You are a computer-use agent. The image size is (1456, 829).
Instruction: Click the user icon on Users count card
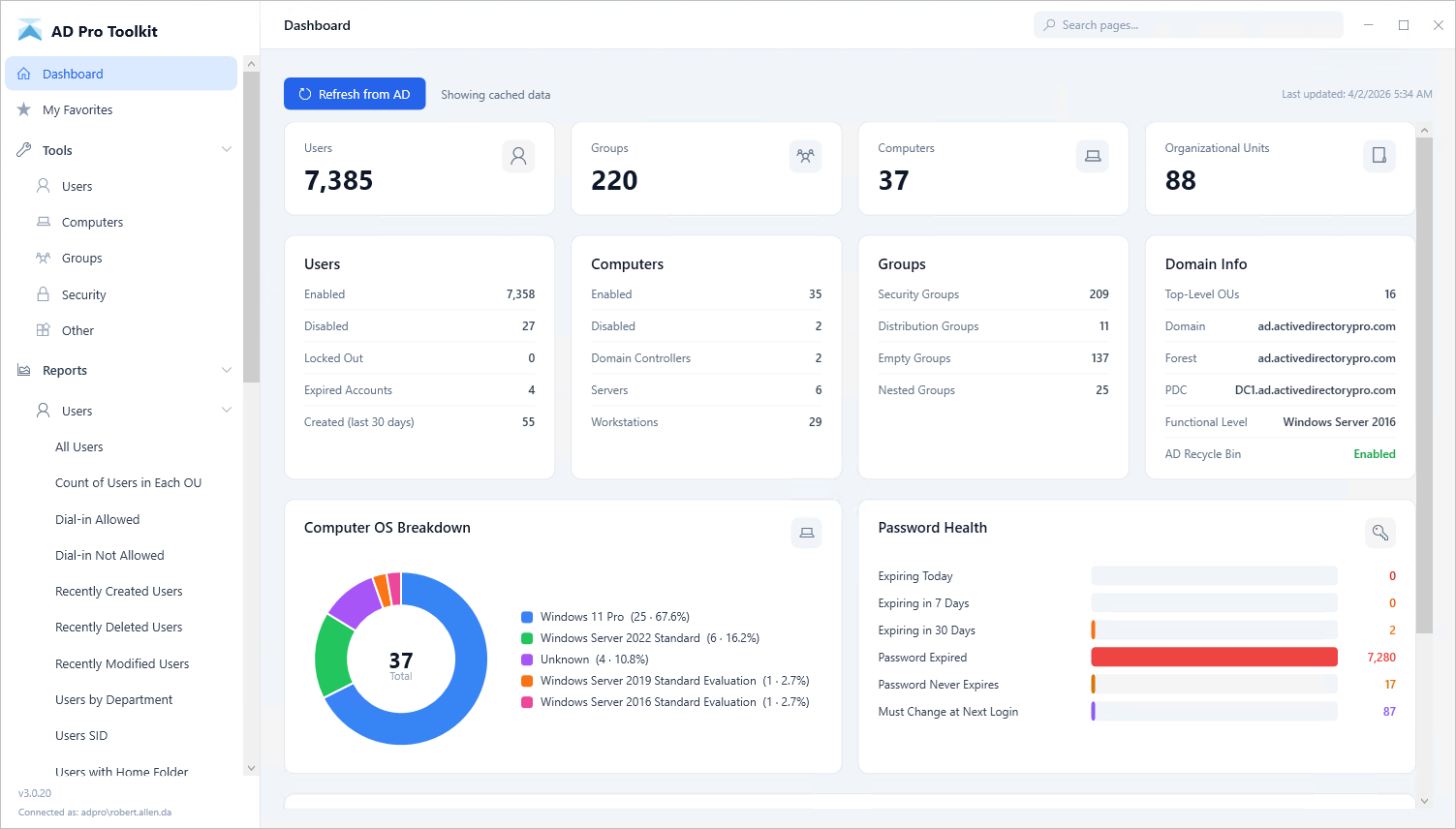[518, 156]
